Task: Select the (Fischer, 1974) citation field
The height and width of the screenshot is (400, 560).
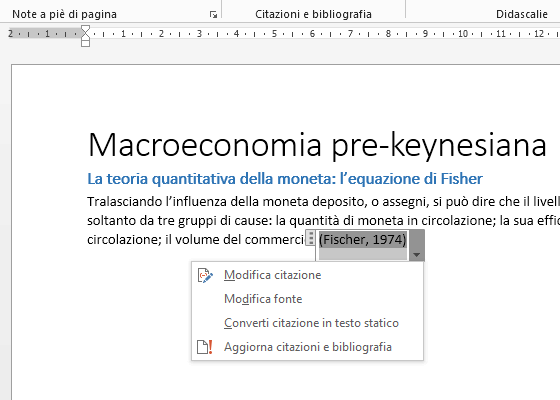Action: pyautogui.click(x=362, y=240)
